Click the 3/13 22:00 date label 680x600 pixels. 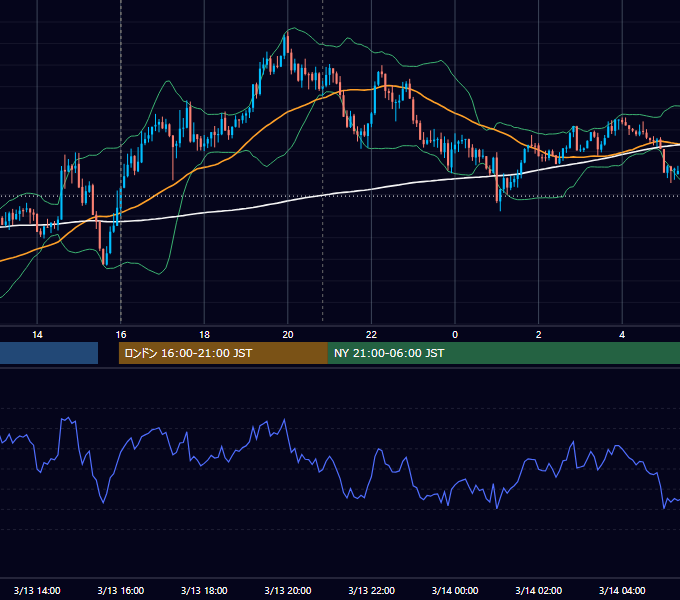(372, 590)
